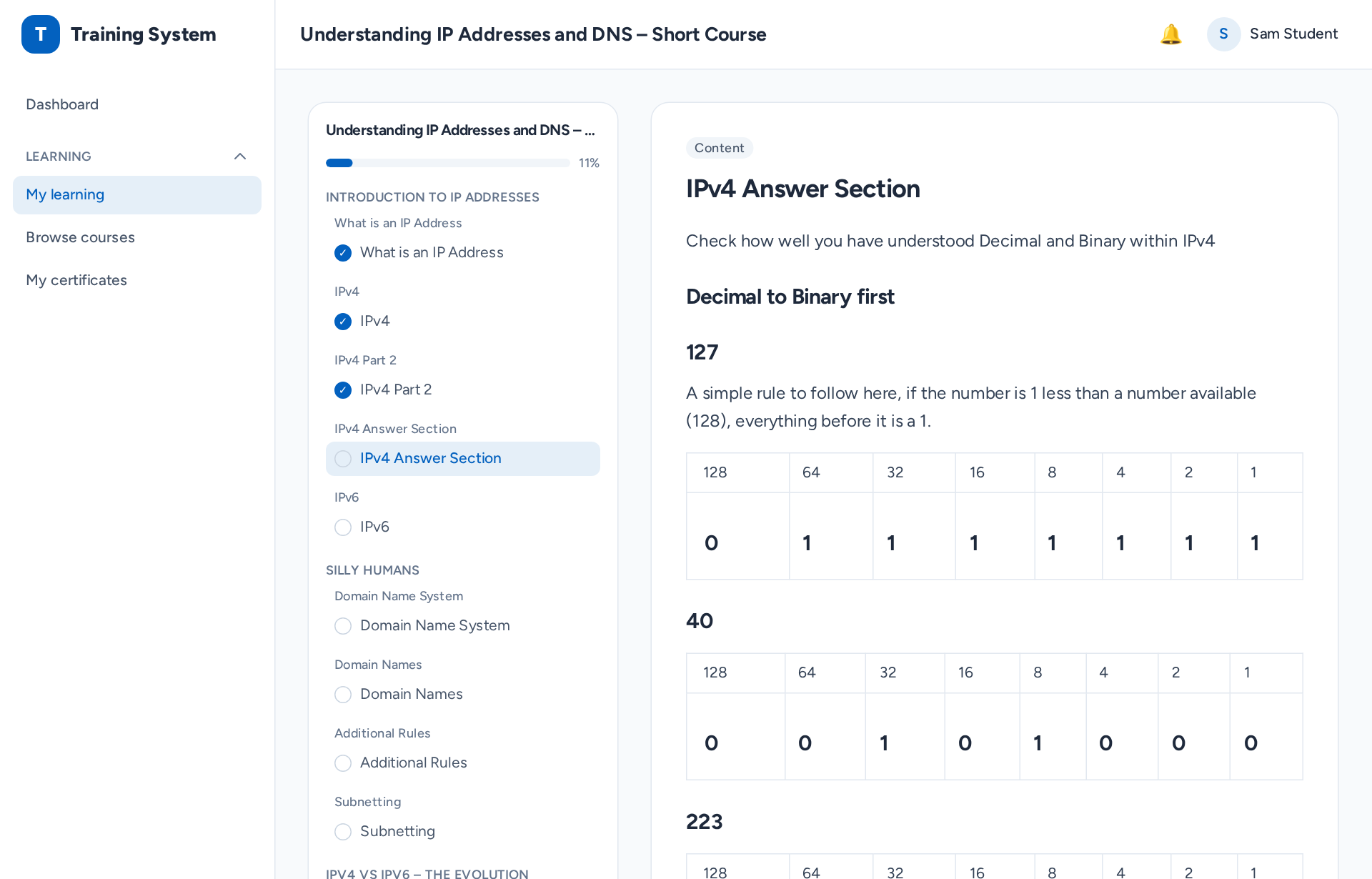
Task: Click the sidebar course title heading
Action: pyautogui.click(x=460, y=130)
